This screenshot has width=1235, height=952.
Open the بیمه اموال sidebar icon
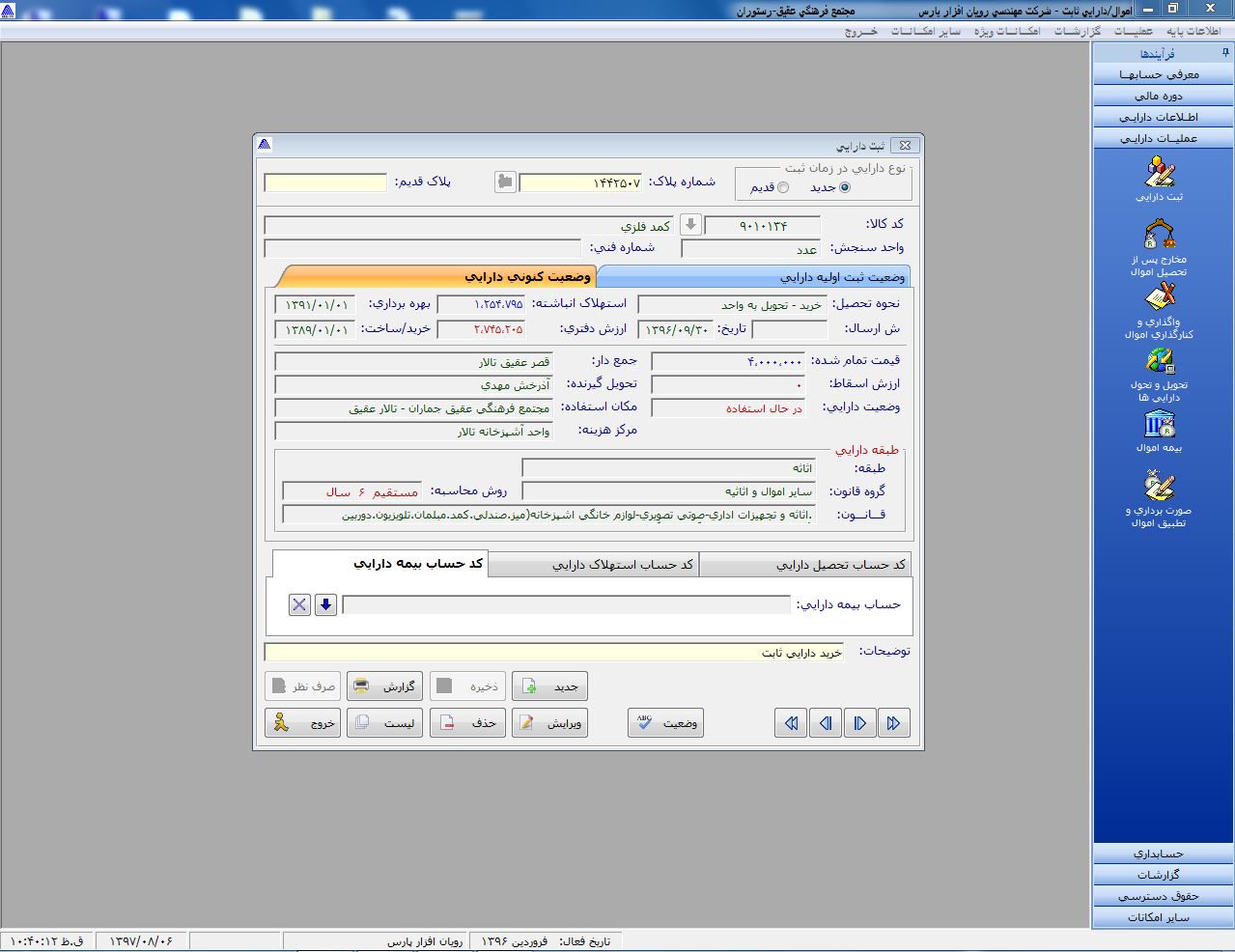[x=1159, y=431]
